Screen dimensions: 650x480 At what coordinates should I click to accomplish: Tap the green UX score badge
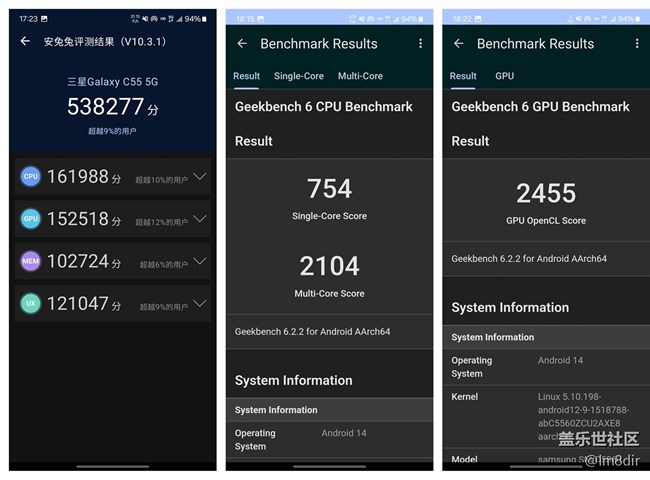[x=30, y=304]
